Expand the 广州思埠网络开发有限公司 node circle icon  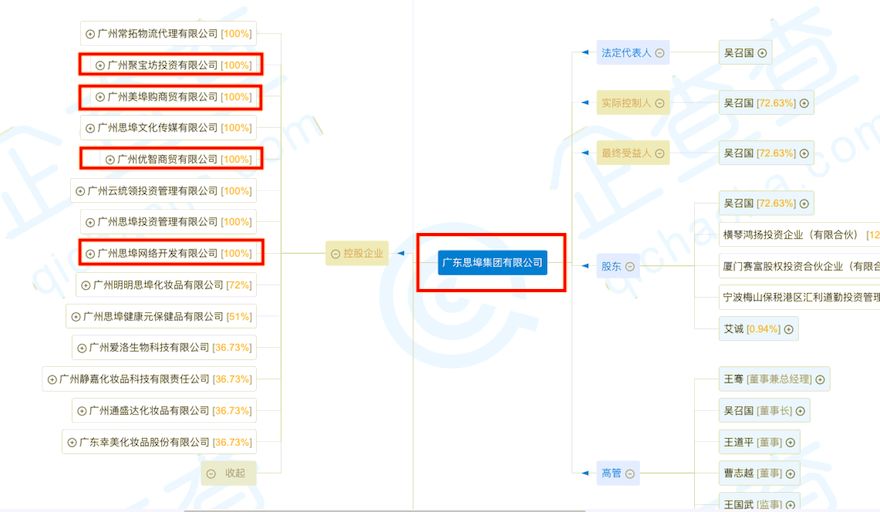tap(90, 254)
